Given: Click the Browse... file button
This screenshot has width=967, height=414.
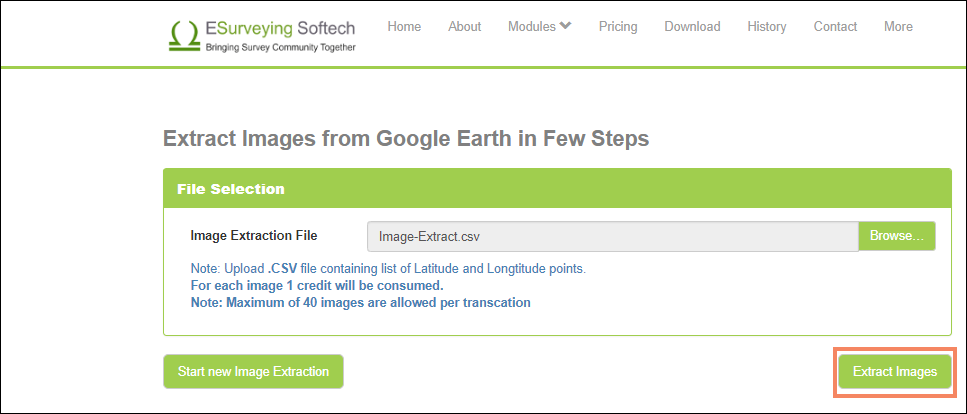Looking at the screenshot, I should (897, 236).
